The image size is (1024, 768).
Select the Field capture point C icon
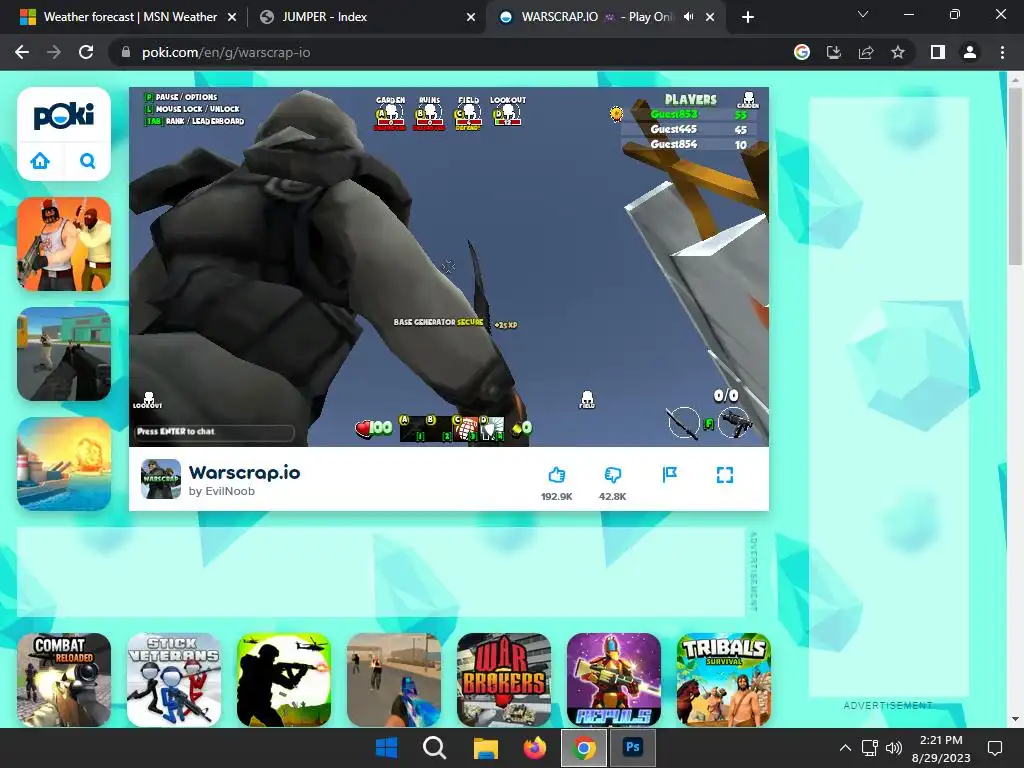coord(468,114)
